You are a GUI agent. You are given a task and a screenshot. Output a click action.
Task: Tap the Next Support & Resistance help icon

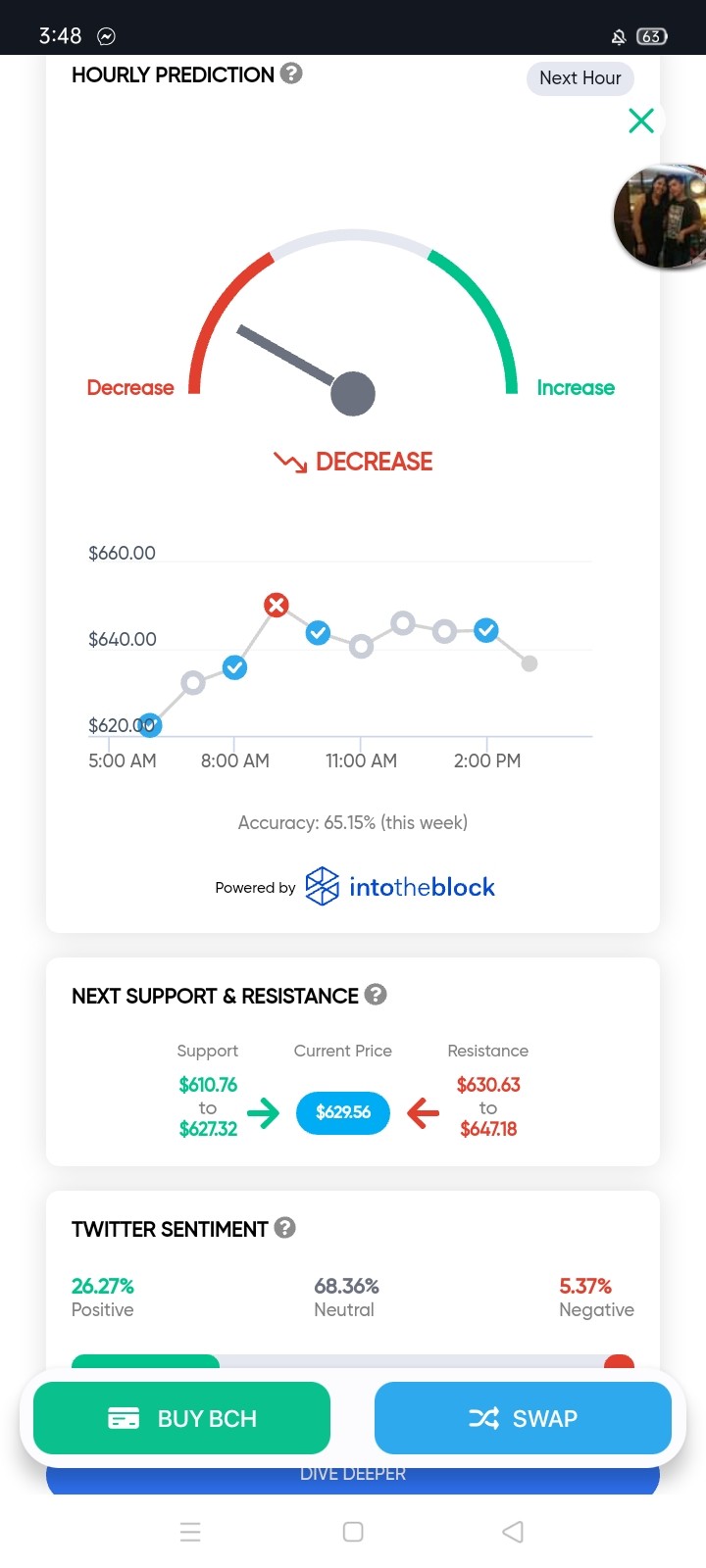[376, 995]
